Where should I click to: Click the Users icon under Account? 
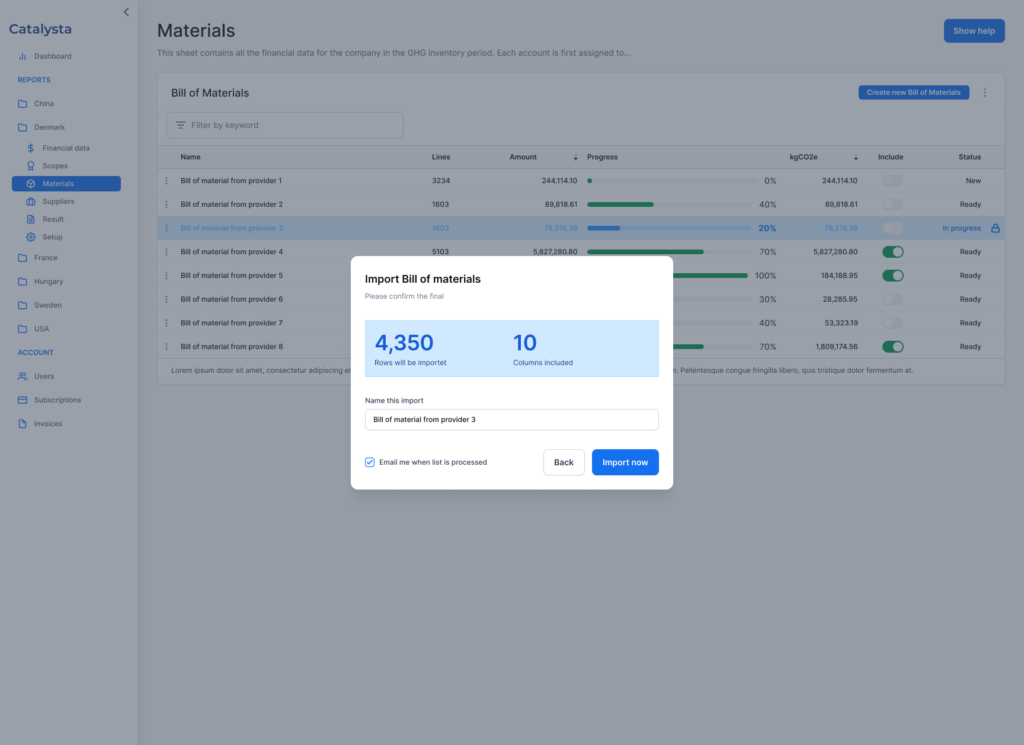click(x=22, y=376)
